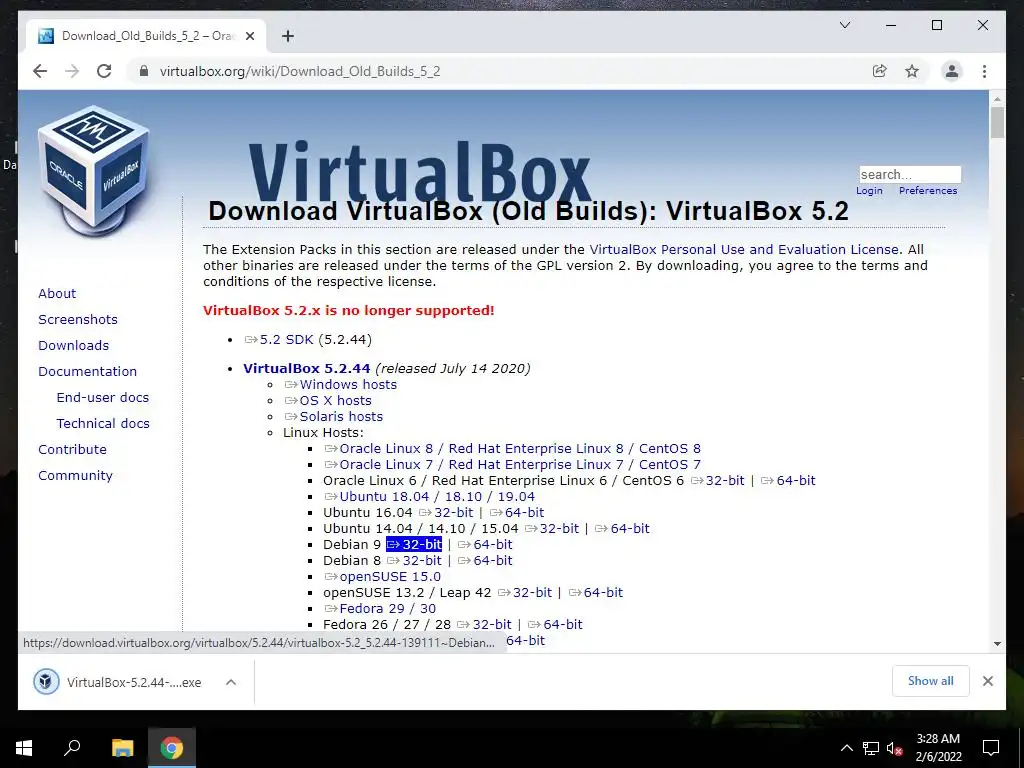Open Documentation in the sidebar
The height and width of the screenshot is (768, 1024).
[88, 371]
